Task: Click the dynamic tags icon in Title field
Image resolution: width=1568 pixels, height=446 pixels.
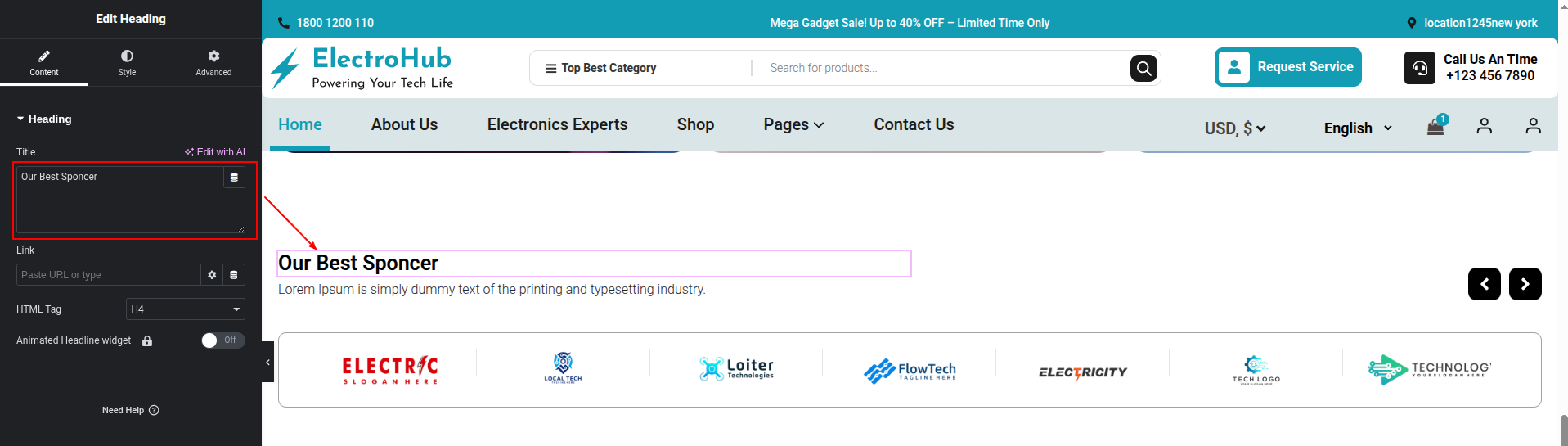Action: pos(234,178)
